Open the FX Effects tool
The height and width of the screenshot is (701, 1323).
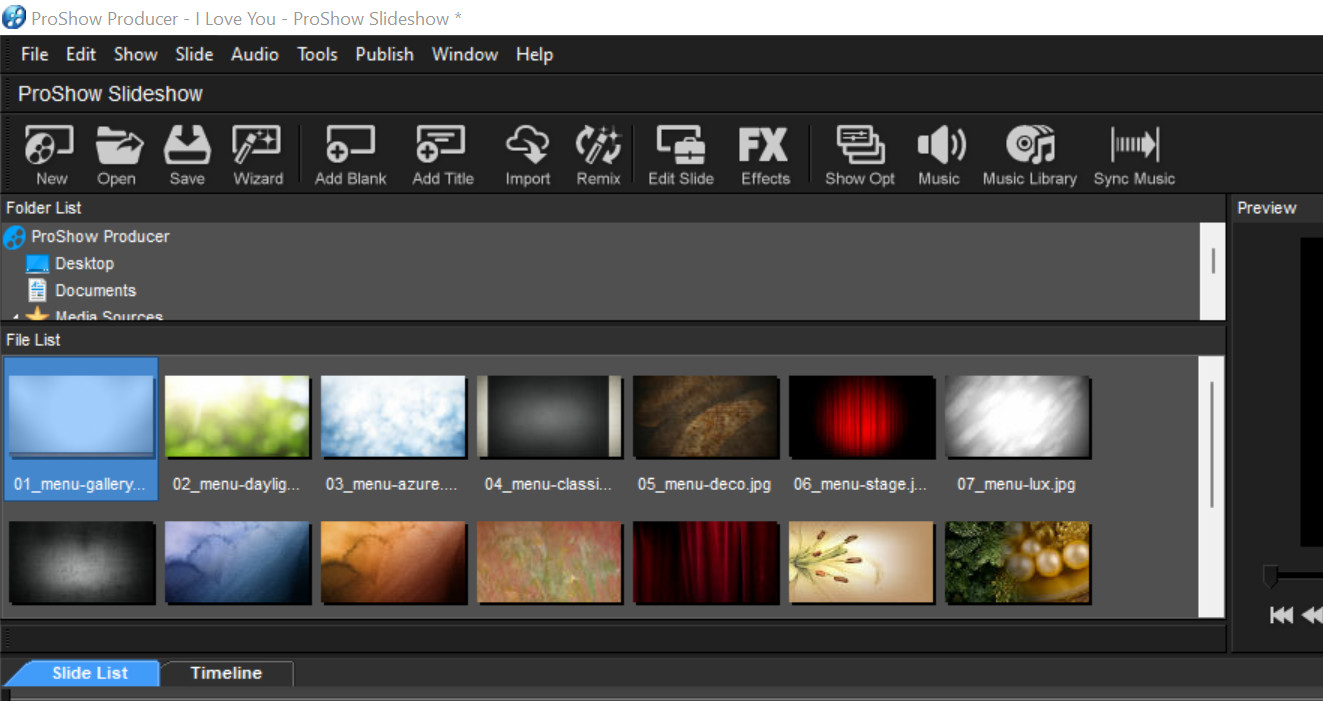(764, 155)
